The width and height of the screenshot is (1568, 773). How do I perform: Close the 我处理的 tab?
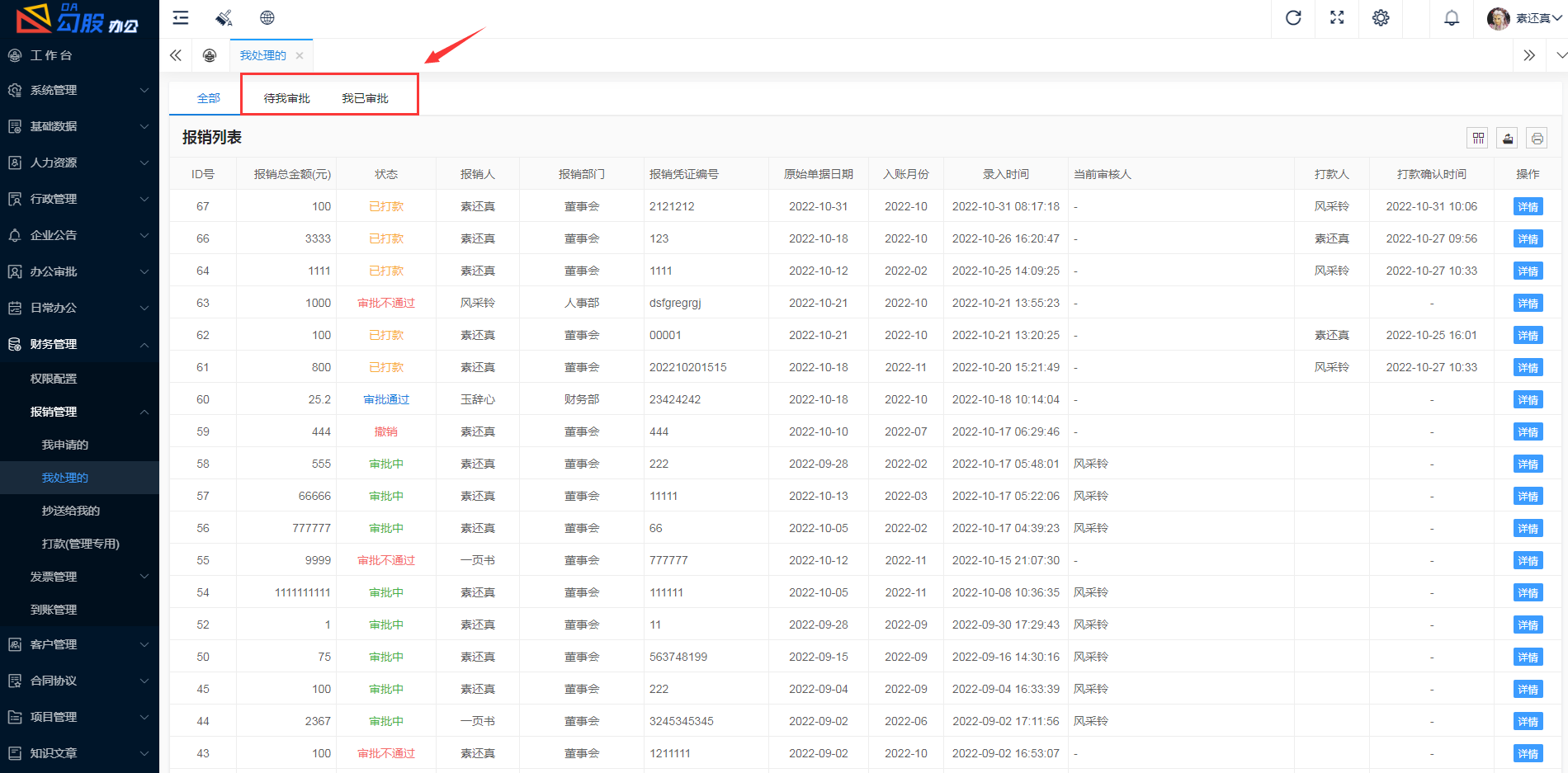300,55
